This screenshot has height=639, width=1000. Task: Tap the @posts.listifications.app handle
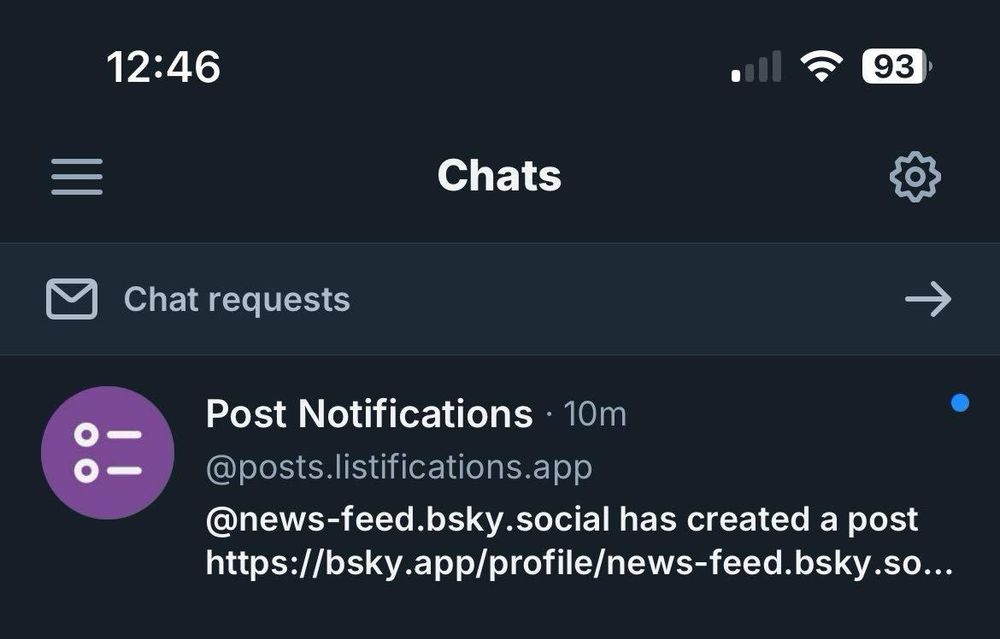click(x=399, y=467)
